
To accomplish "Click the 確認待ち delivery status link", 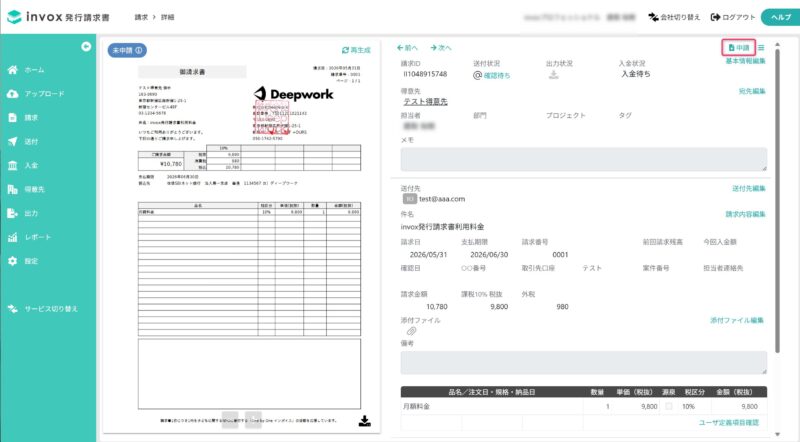I will pyautogui.click(x=496, y=76).
